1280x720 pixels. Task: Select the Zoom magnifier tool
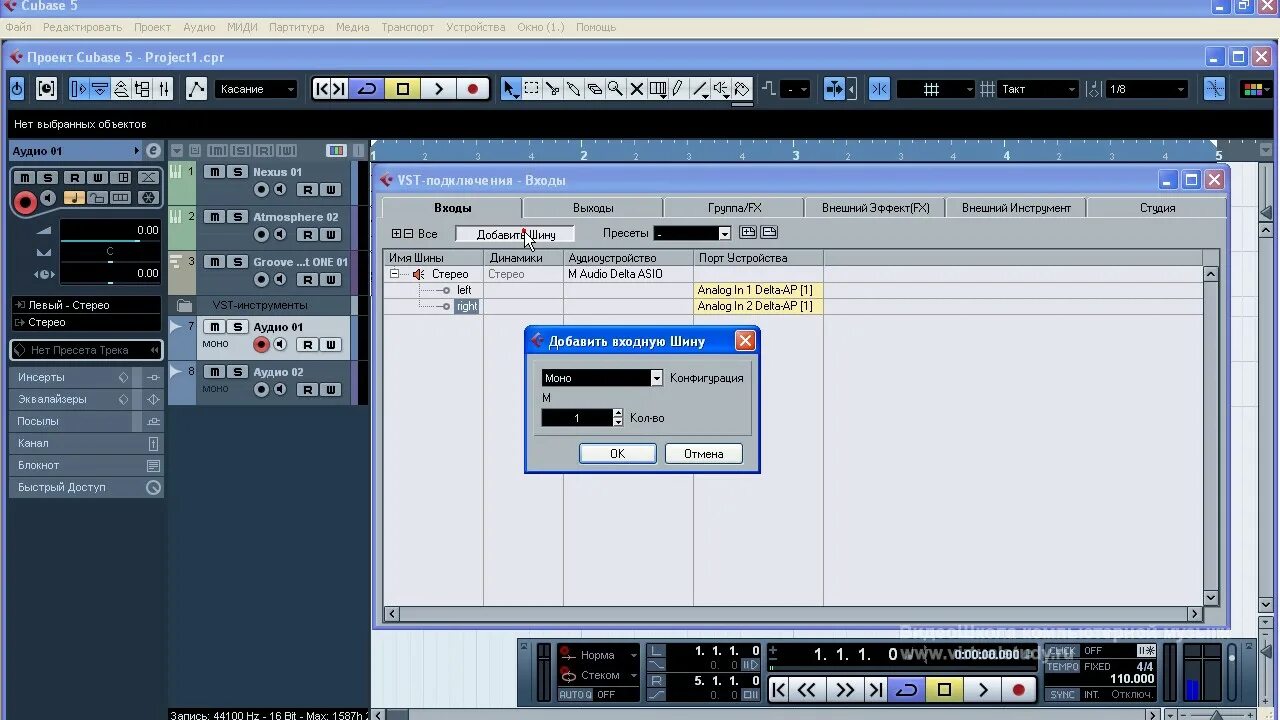616,89
